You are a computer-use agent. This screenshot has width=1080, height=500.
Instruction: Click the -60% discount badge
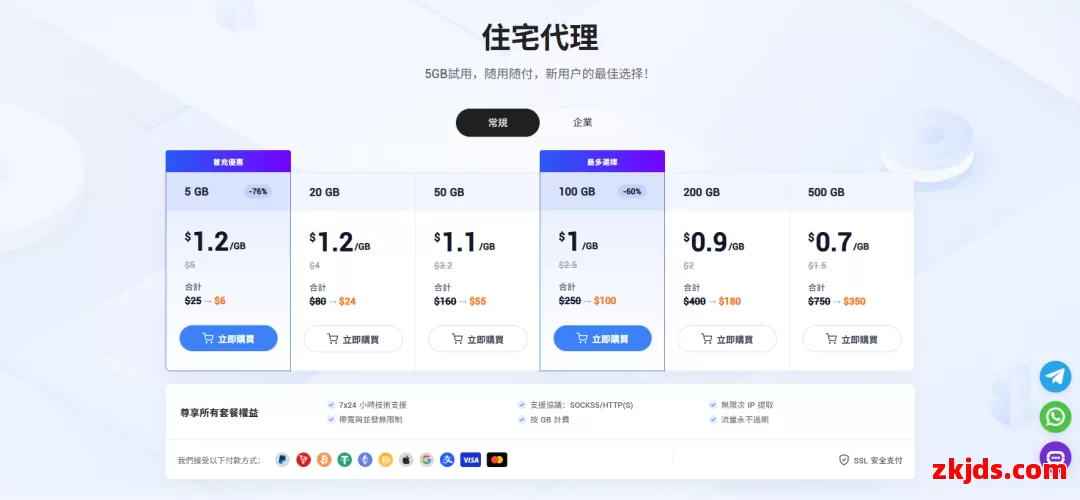(x=632, y=191)
